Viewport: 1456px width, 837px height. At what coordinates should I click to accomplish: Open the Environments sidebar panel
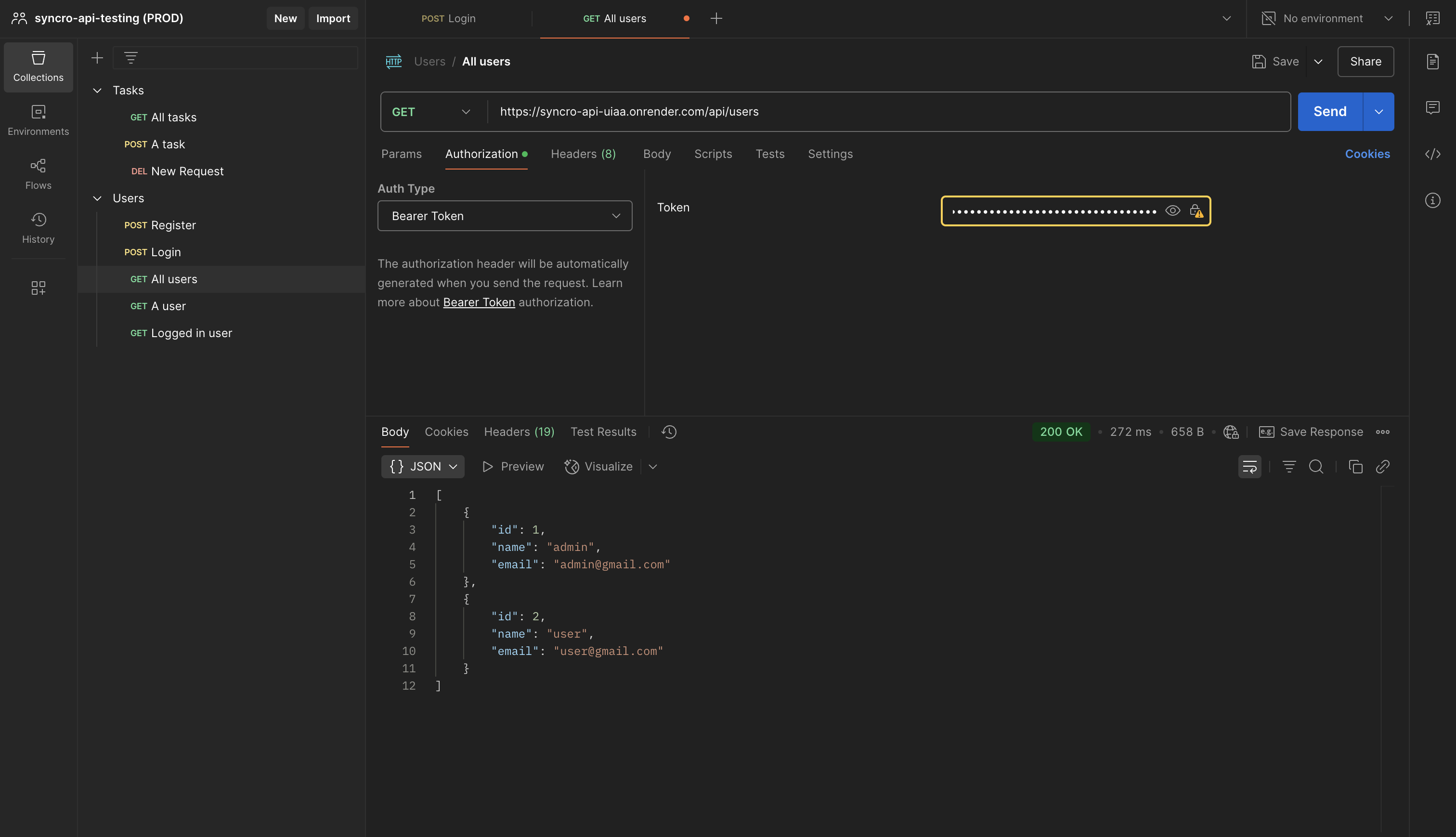pyautogui.click(x=39, y=120)
